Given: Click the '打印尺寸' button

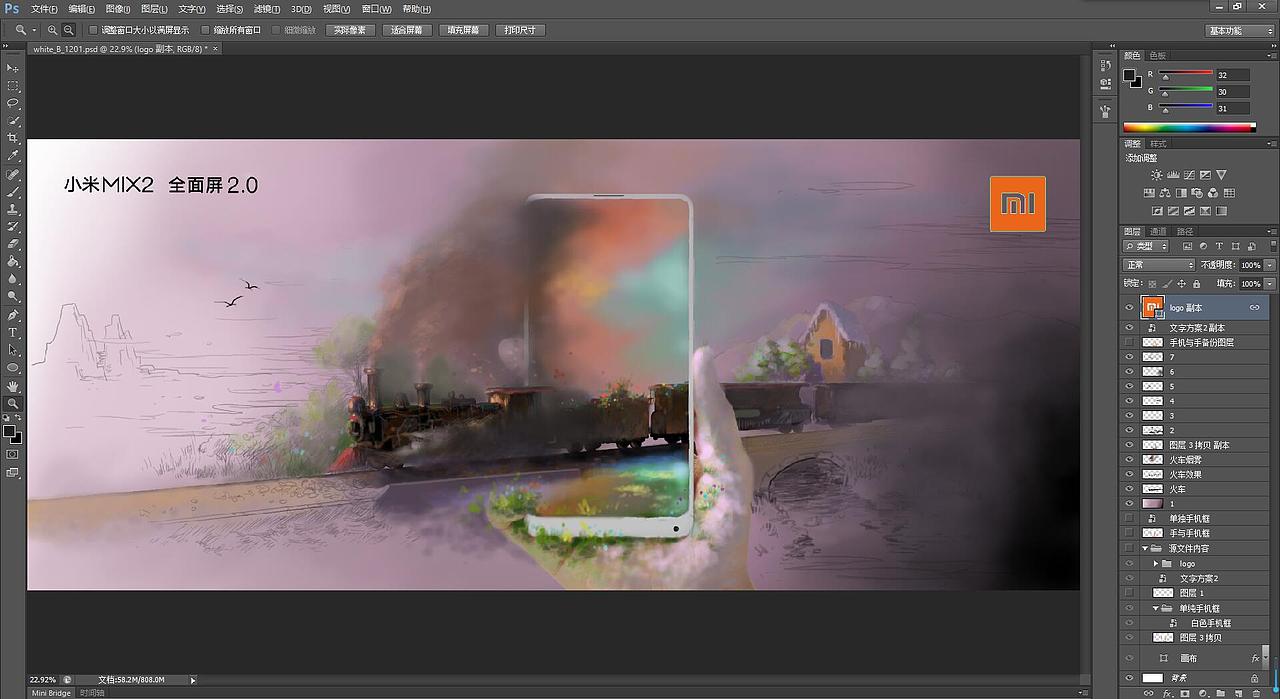Looking at the screenshot, I should [521, 30].
